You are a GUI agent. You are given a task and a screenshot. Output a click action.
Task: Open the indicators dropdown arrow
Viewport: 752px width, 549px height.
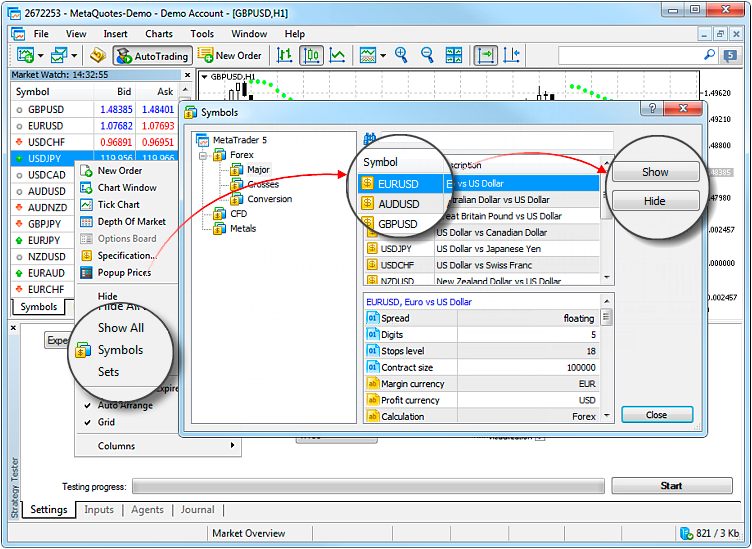(x=383, y=56)
